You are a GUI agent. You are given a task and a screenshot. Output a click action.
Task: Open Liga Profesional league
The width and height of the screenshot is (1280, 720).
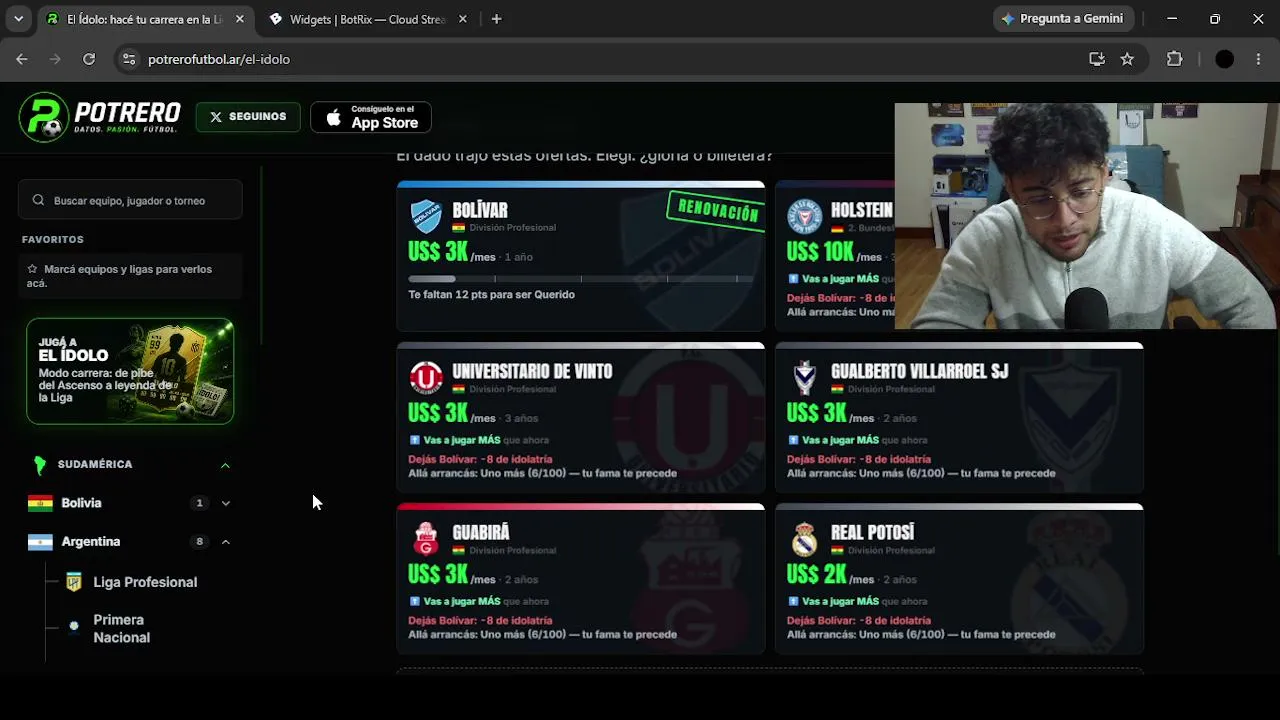coord(145,582)
